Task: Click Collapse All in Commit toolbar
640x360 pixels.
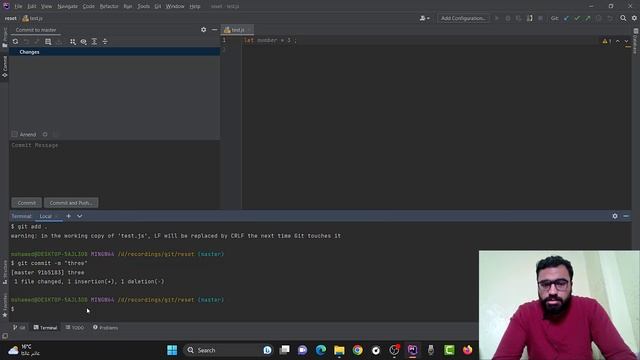Action: [105, 42]
